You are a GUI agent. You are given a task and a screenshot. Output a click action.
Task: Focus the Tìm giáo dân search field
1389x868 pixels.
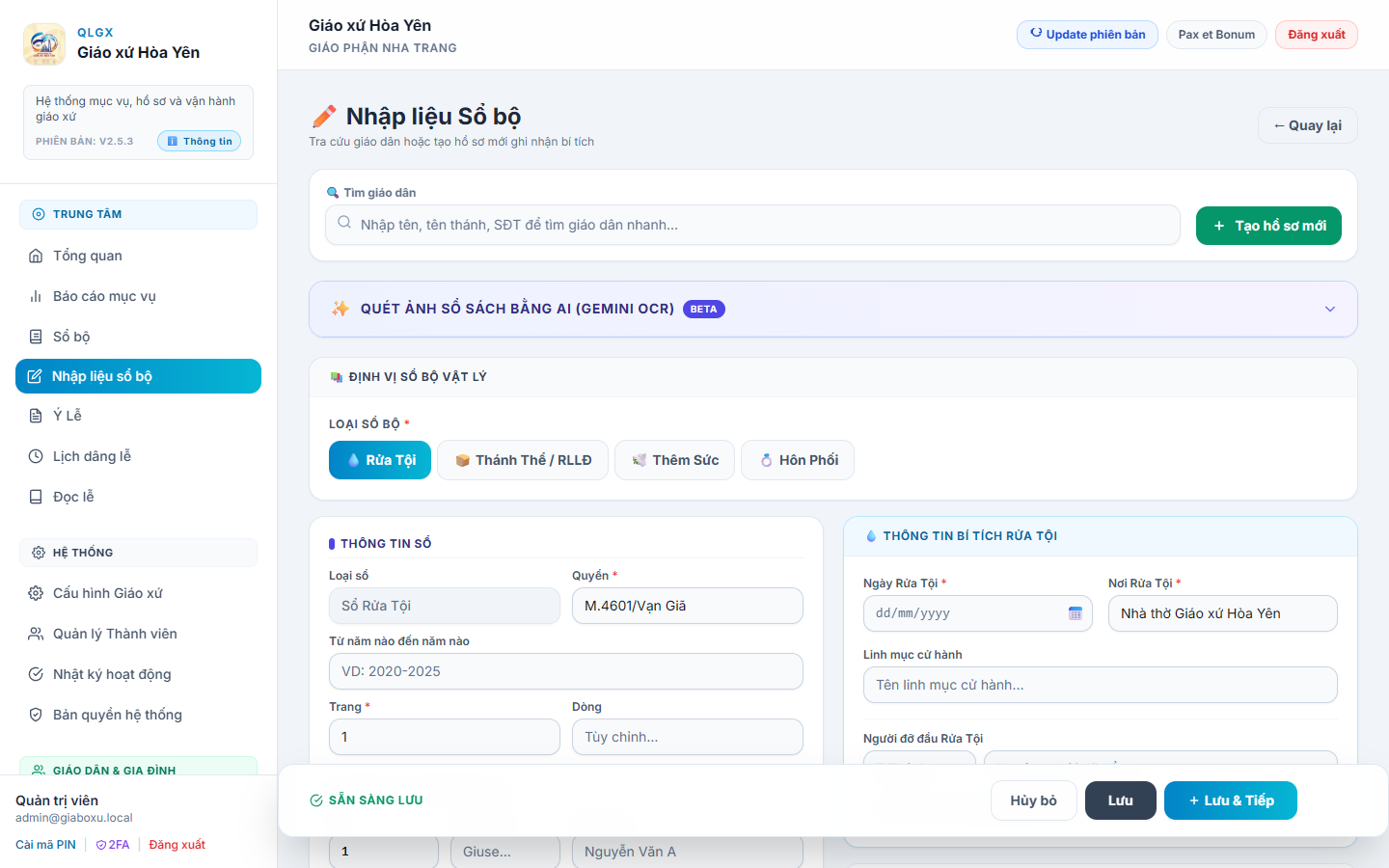pos(753,225)
